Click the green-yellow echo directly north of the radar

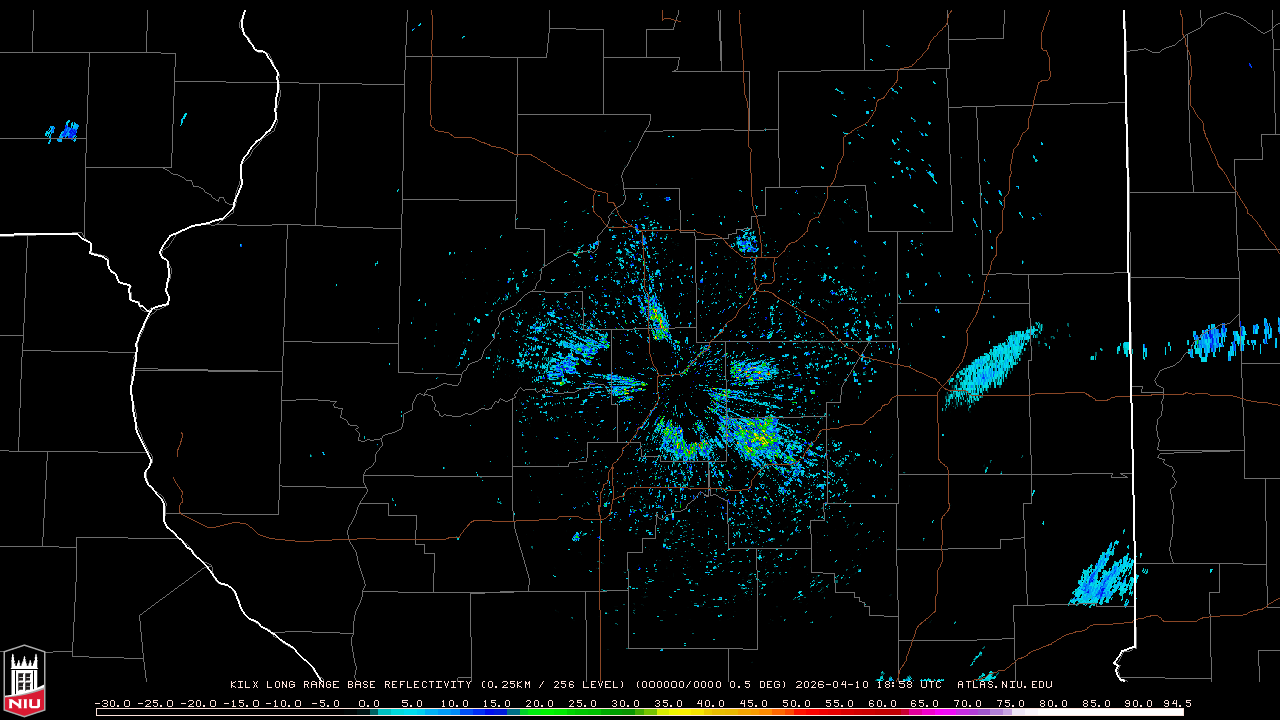657,318
